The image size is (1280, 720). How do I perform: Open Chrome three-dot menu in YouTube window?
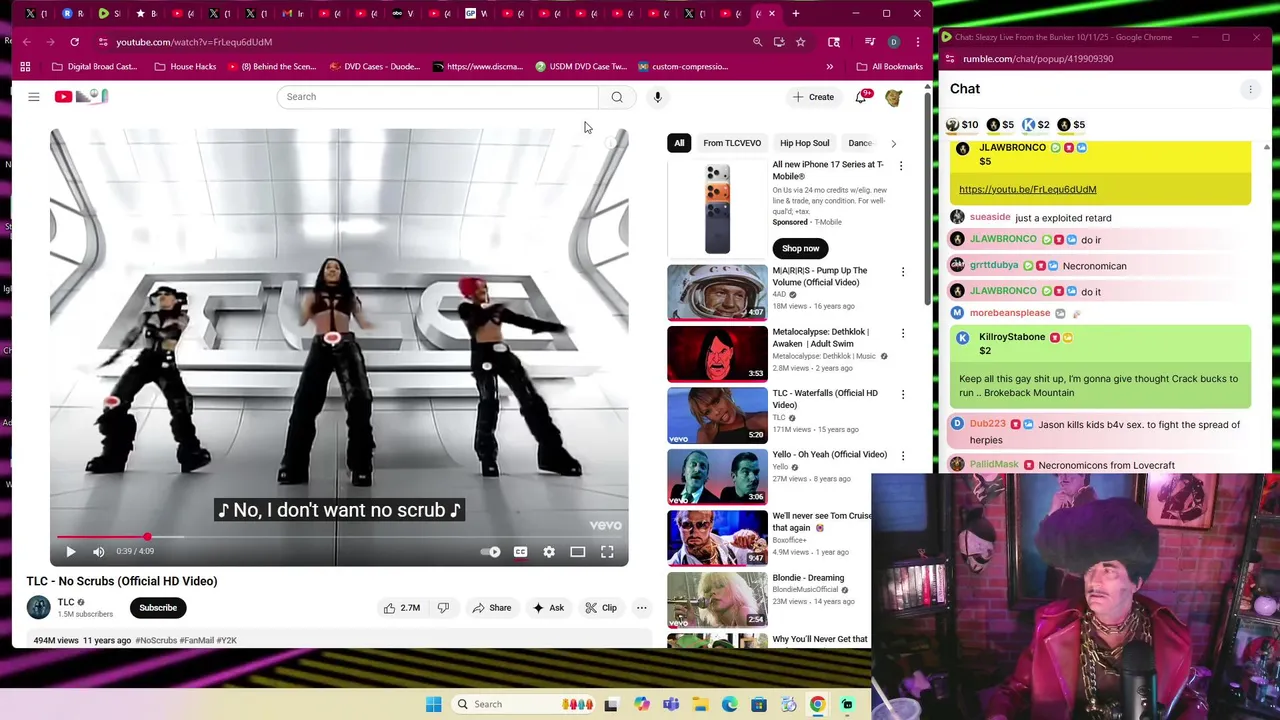coord(917,42)
